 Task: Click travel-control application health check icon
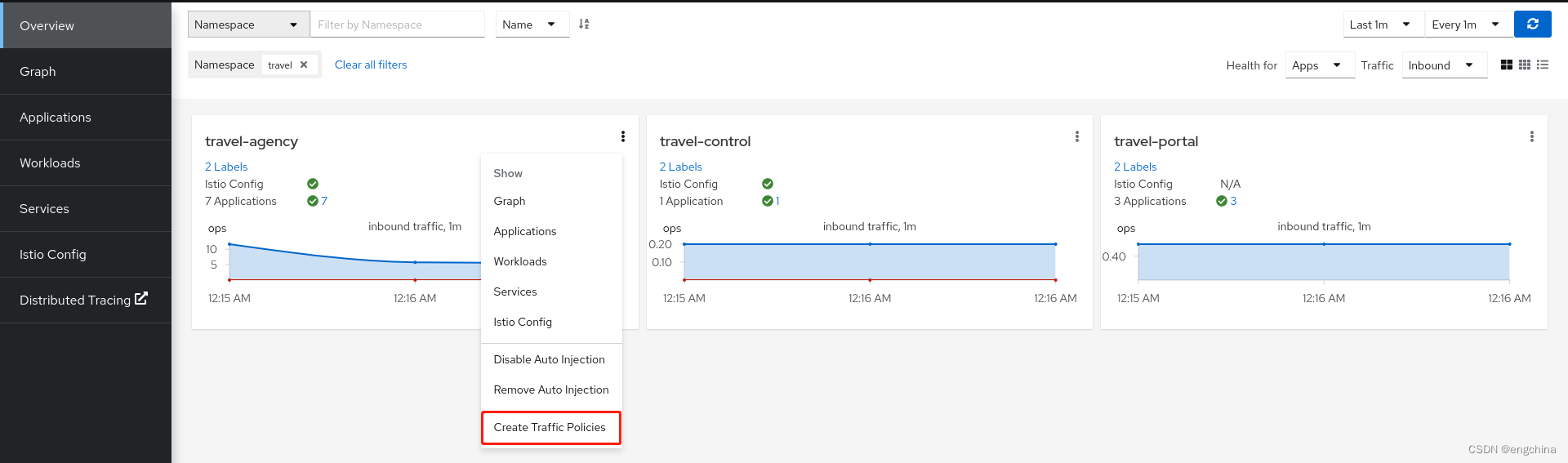(x=768, y=201)
